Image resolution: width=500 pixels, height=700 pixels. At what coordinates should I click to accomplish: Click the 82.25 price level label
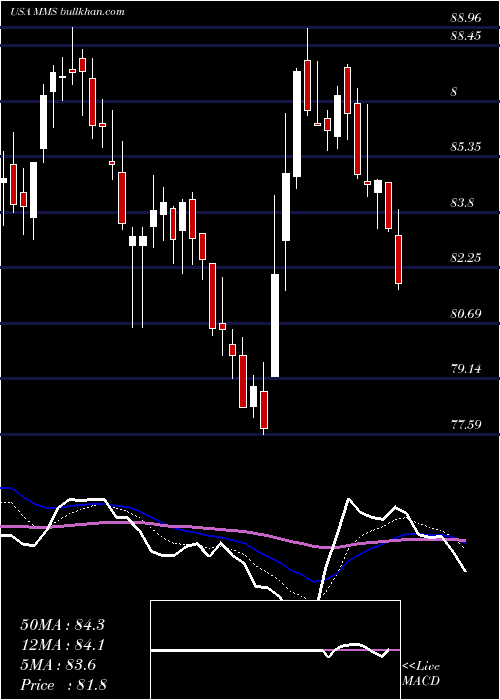pyautogui.click(x=466, y=258)
